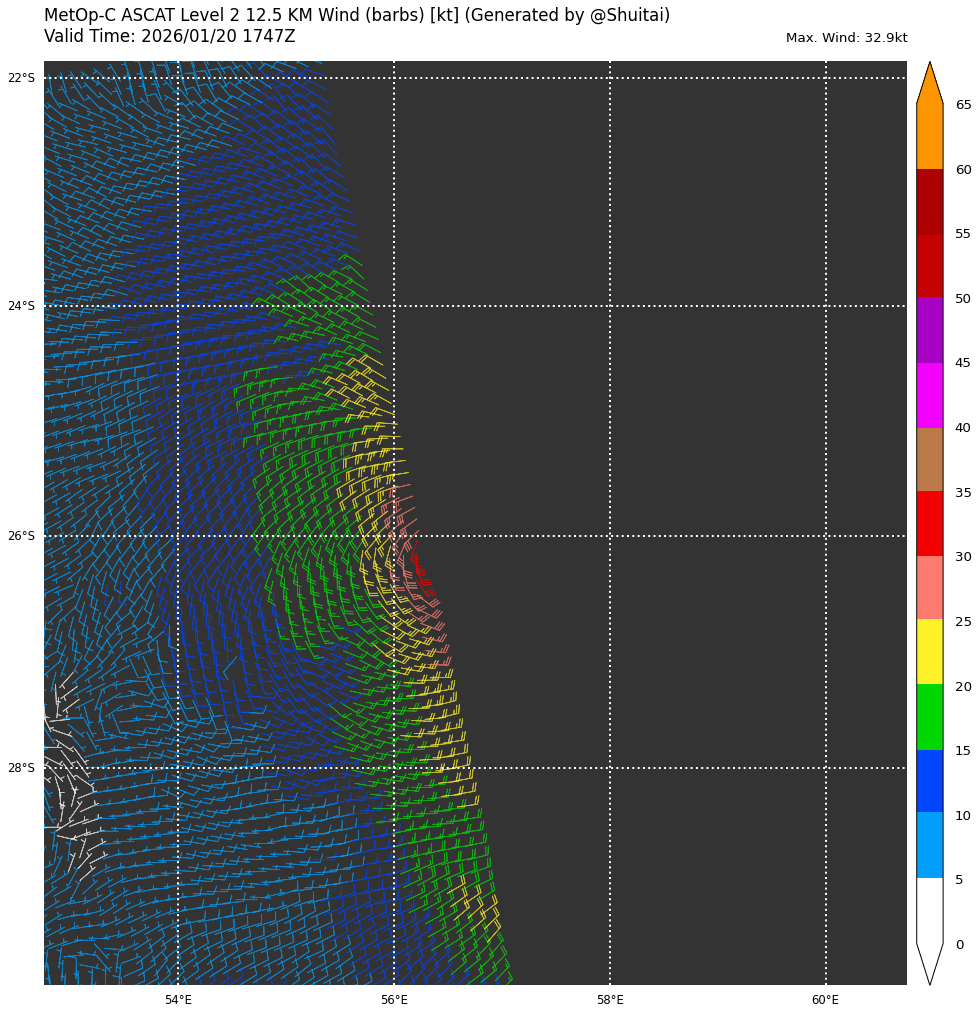The height and width of the screenshot is (1014, 979).
Task: Click the brown 35–40 kt colorbar segment
Action: [929, 459]
